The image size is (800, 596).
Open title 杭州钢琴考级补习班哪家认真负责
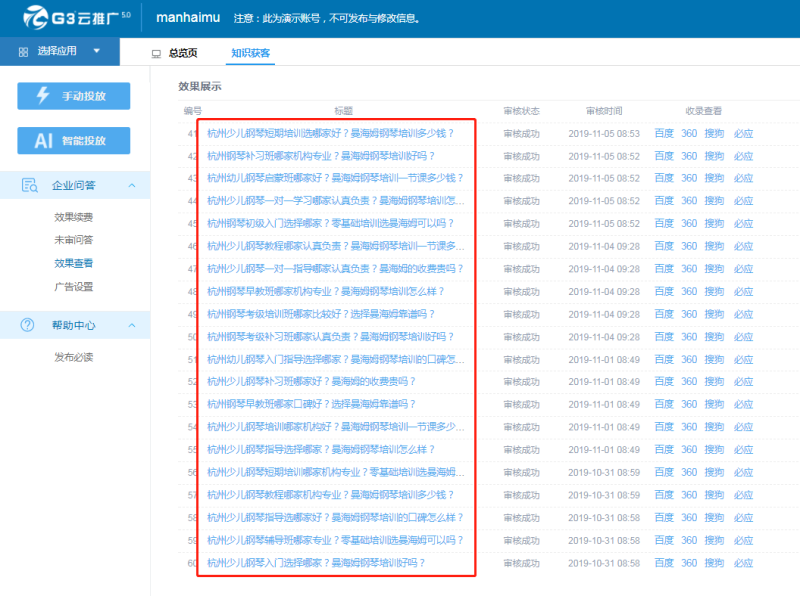(x=331, y=337)
